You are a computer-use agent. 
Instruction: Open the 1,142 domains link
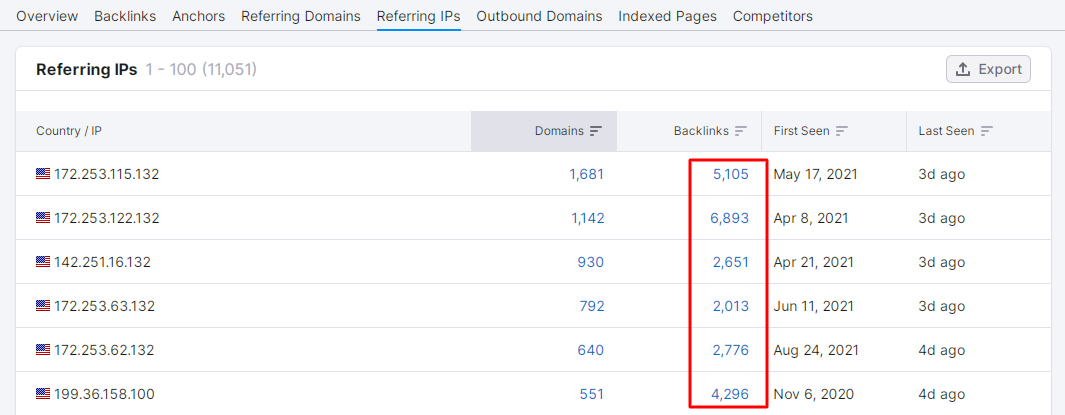pyautogui.click(x=586, y=218)
